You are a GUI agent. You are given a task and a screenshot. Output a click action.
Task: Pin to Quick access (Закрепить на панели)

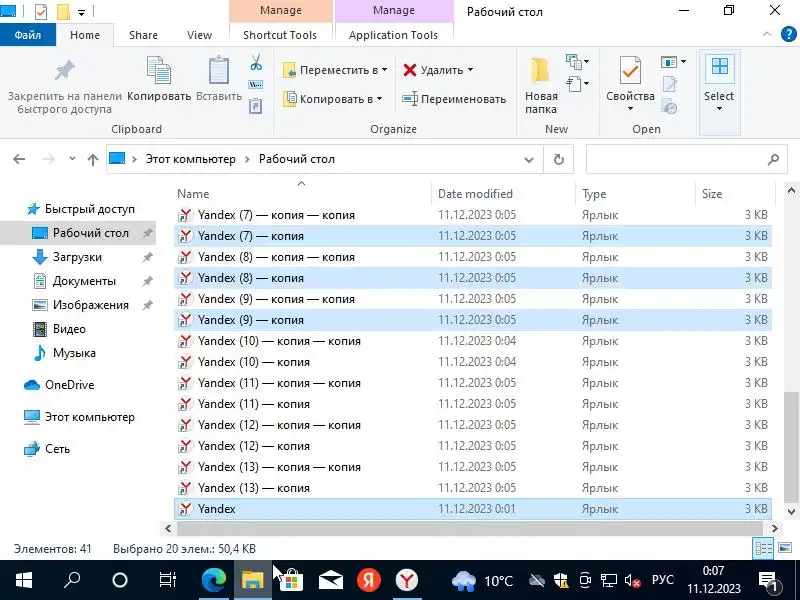pos(65,87)
